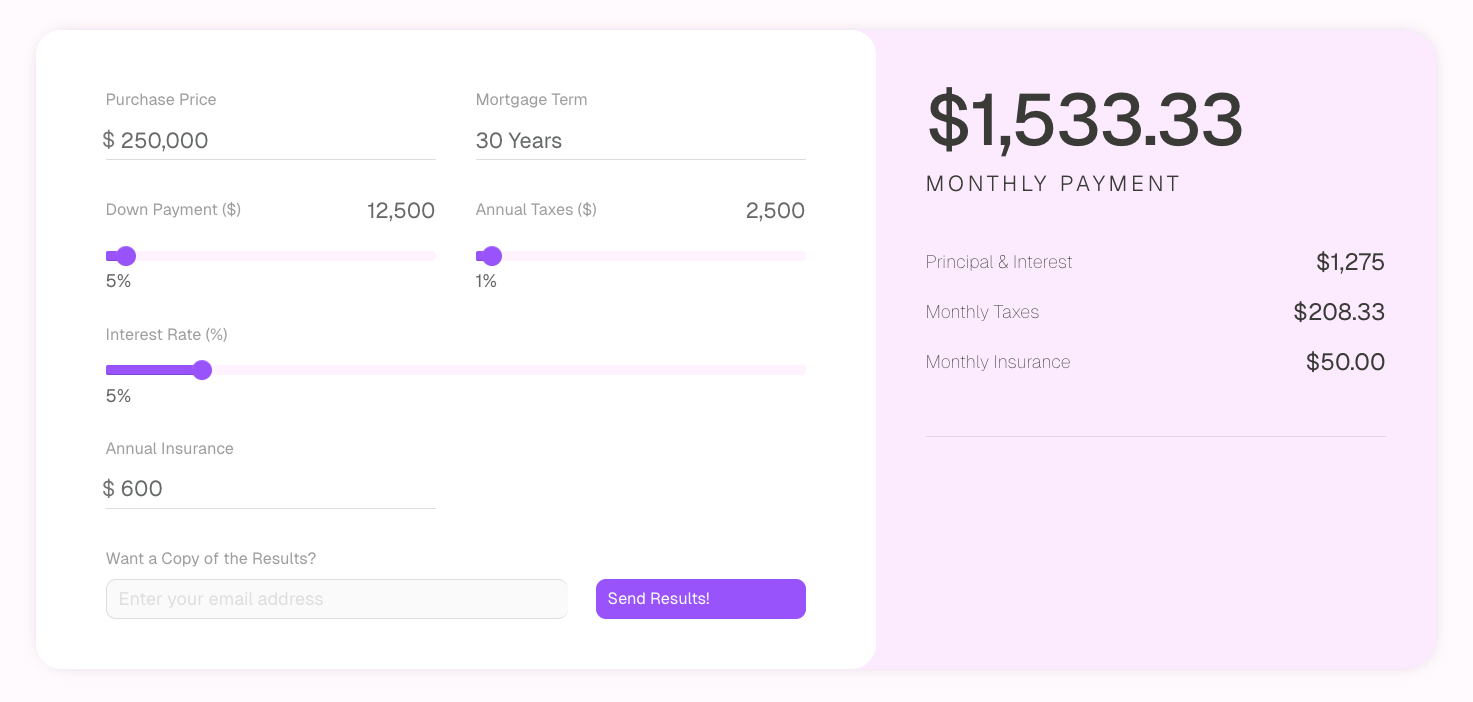This screenshot has height=702, width=1473.
Task: Click the $208.33 Monthly Taxes value
Action: tap(1339, 313)
